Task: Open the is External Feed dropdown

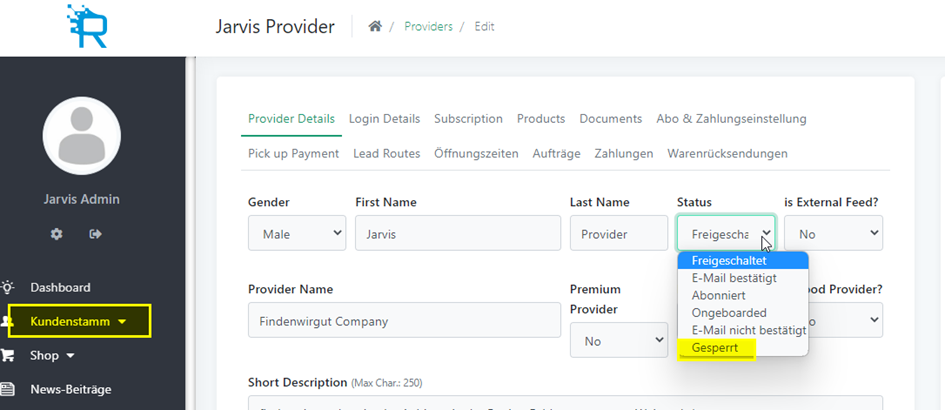Action: click(x=834, y=233)
